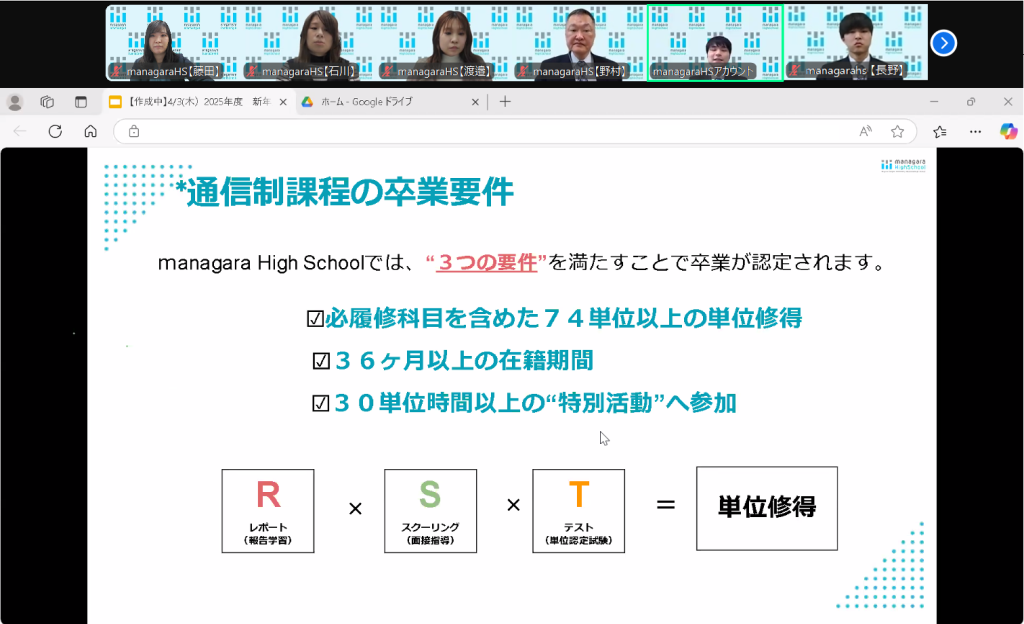This screenshot has width=1024, height=624.
Task: Click the 単位修得 result box
Action: (x=767, y=508)
